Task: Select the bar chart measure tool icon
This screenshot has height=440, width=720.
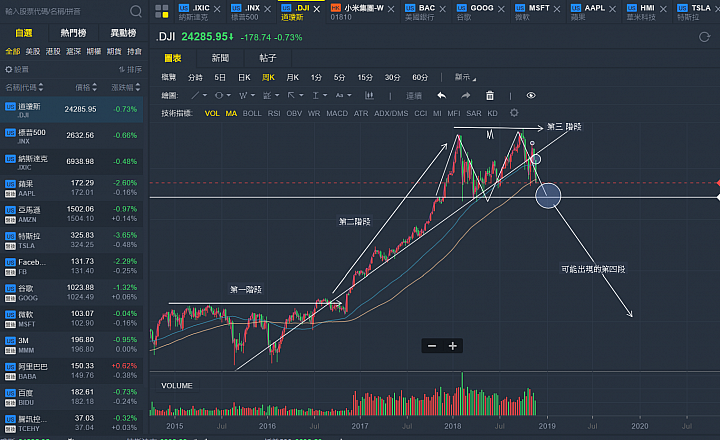Action: click(x=369, y=96)
